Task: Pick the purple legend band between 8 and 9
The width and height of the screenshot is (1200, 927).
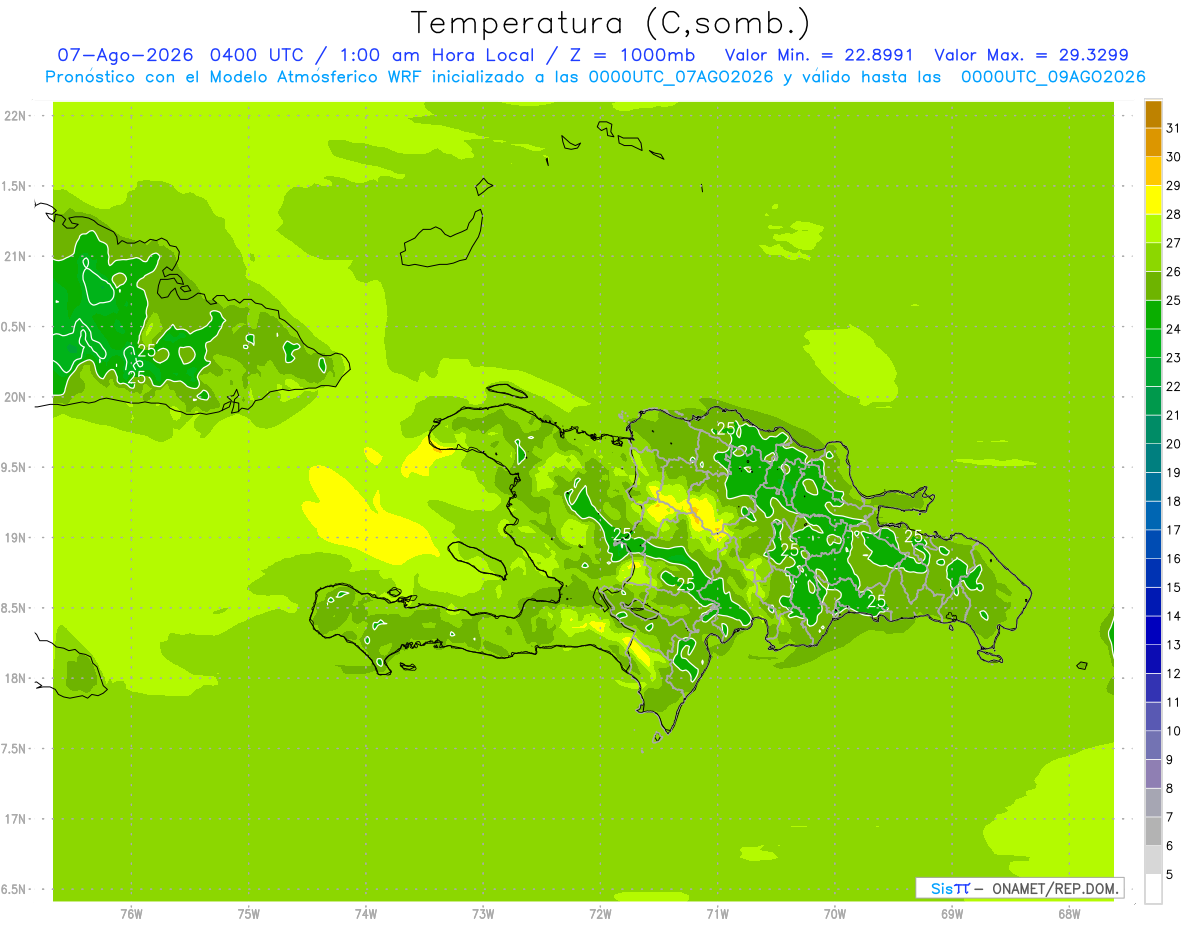Action: coord(1153,774)
